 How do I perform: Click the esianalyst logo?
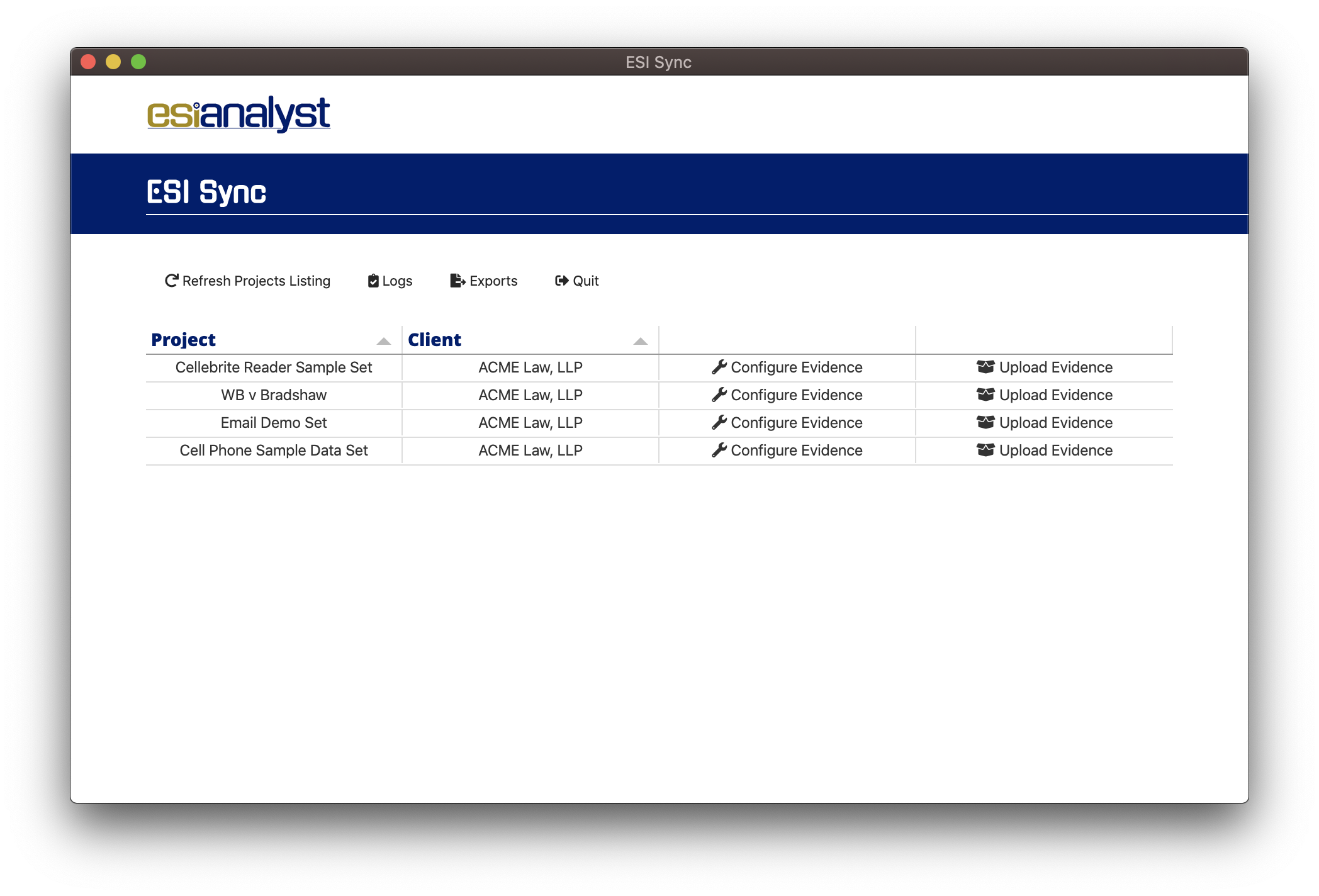pyautogui.click(x=239, y=114)
